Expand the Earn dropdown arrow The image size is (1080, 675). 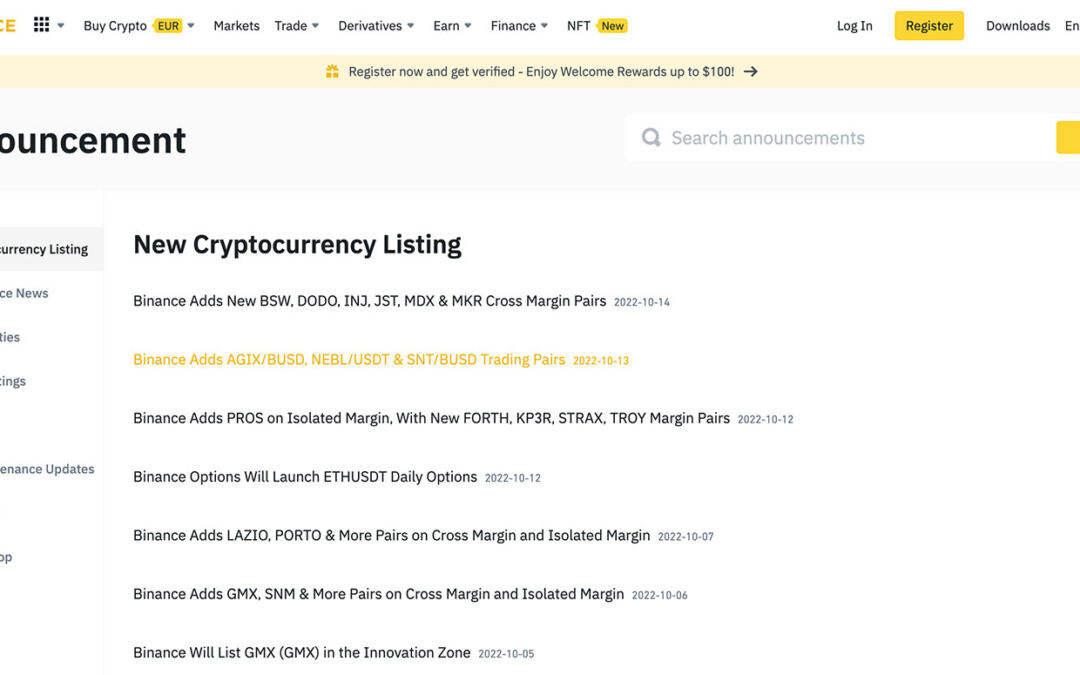pos(467,26)
